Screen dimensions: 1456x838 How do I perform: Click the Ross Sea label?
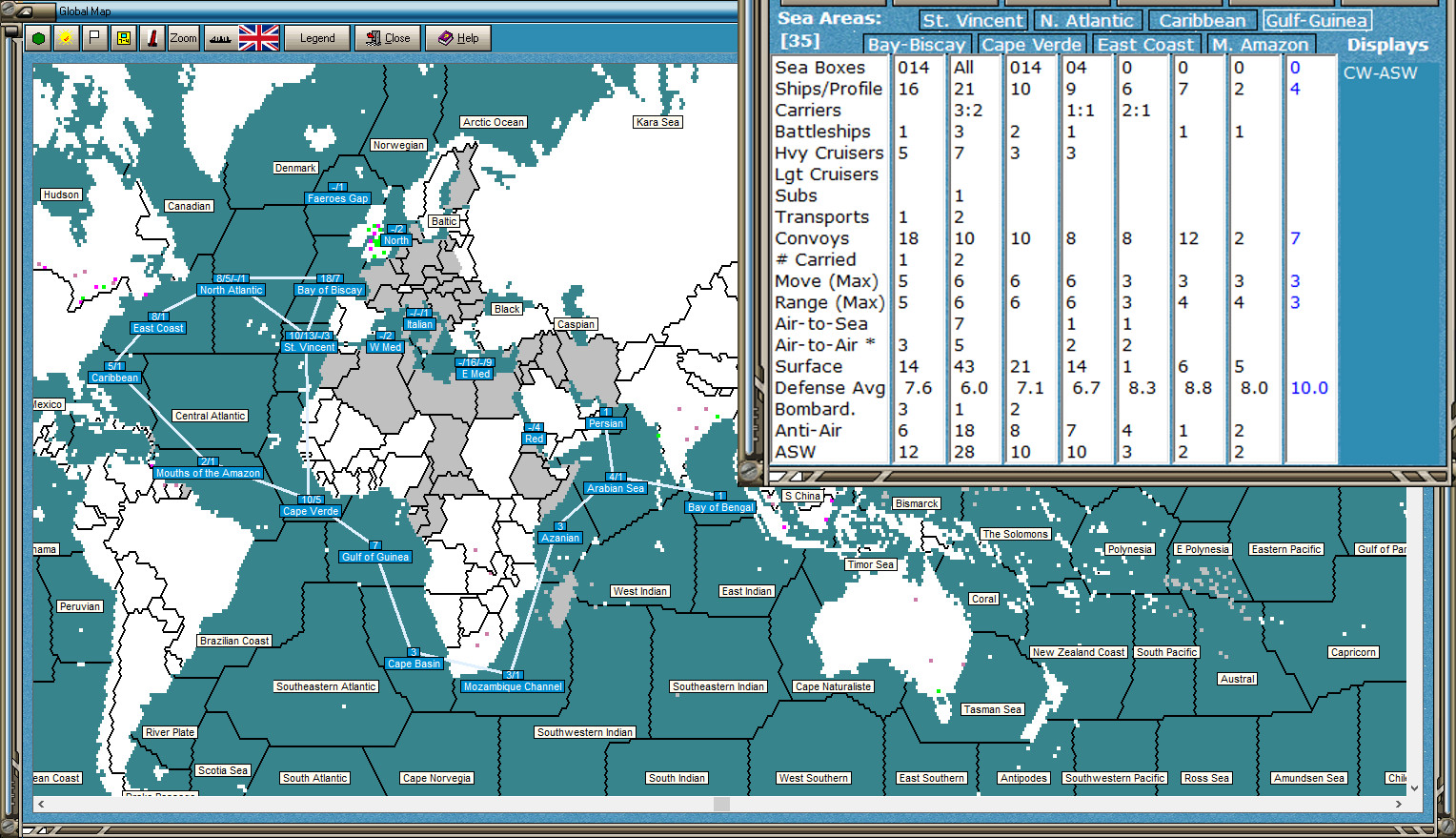pos(1206,778)
